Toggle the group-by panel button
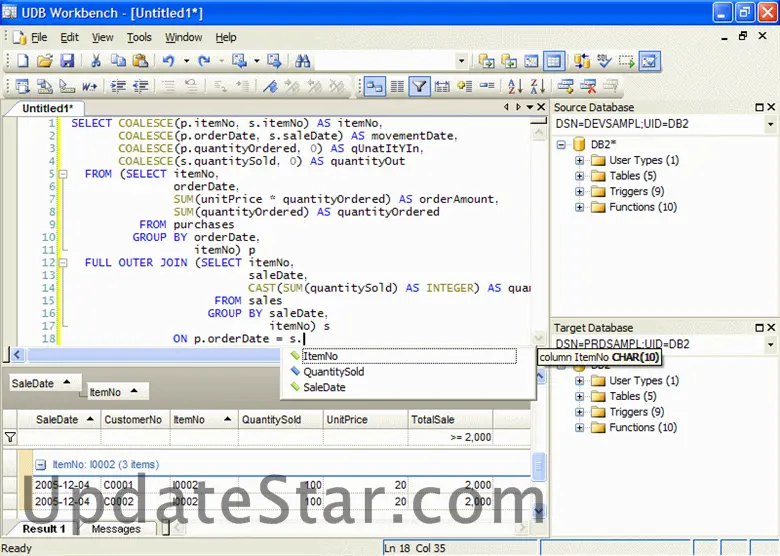The image size is (780, 556). pos(375,87)
